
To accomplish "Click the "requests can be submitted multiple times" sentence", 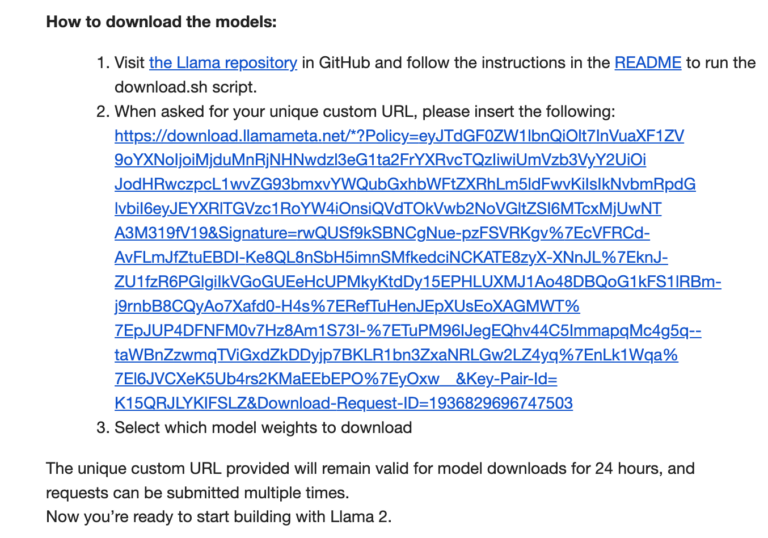I will 197,493.
